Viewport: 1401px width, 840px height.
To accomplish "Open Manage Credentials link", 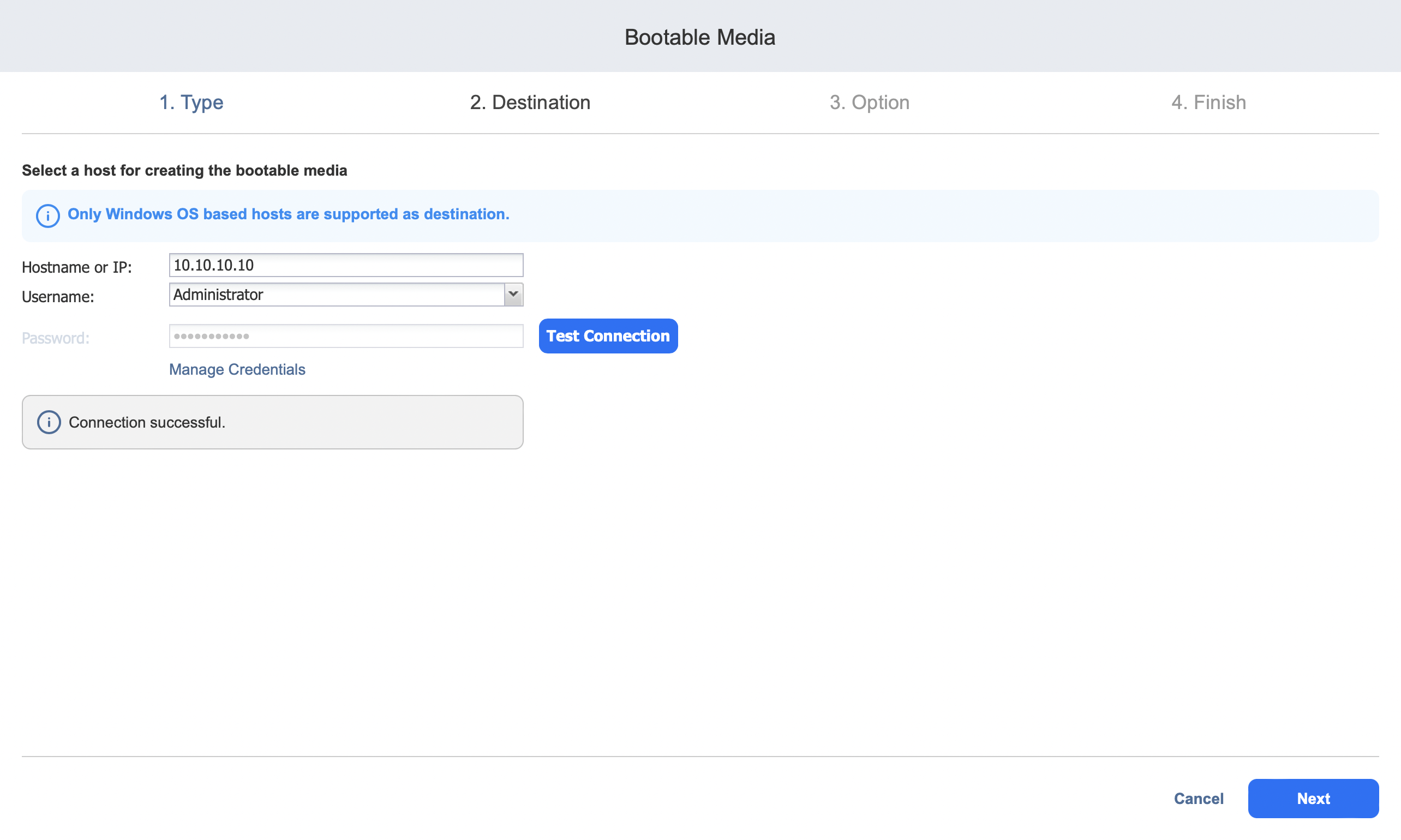I will click(237, 370).
